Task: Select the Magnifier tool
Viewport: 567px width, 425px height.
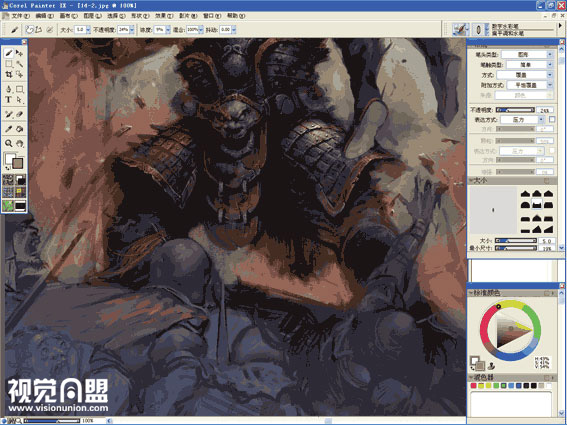Action: tap(9, 144)
